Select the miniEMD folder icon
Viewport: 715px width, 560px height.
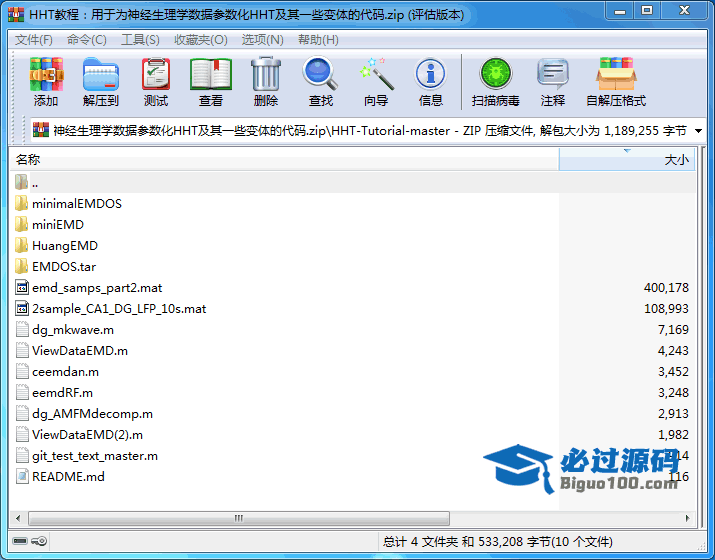(21, 224)
